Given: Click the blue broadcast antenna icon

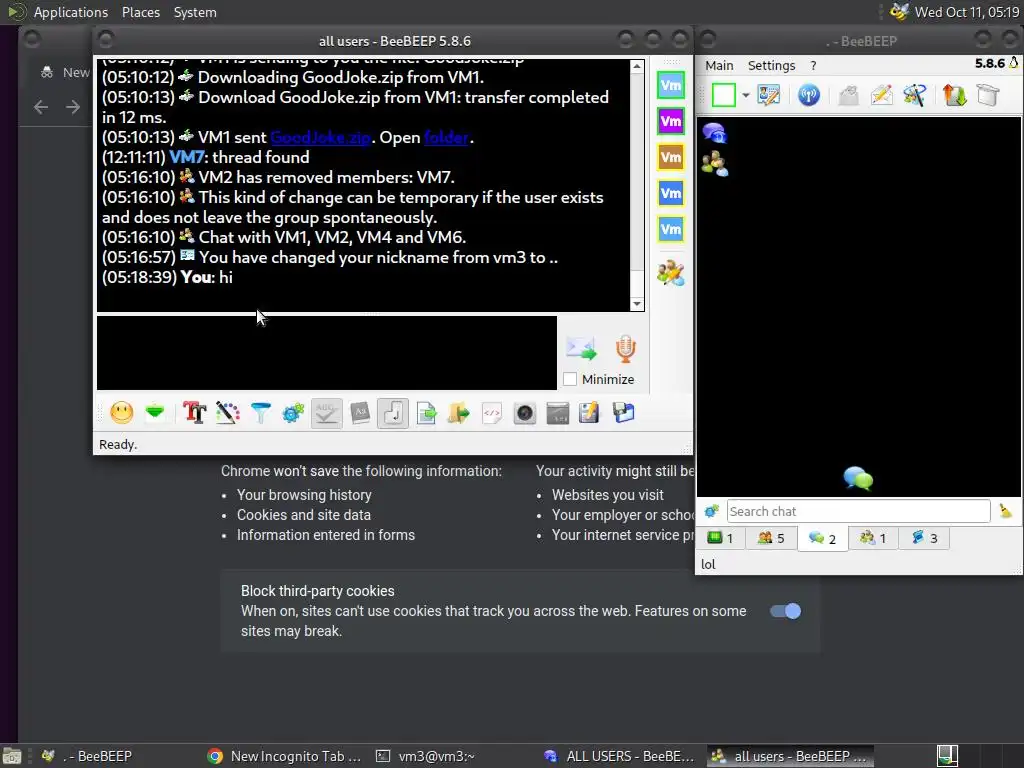Looking at the screenshot, I should 808,95.
